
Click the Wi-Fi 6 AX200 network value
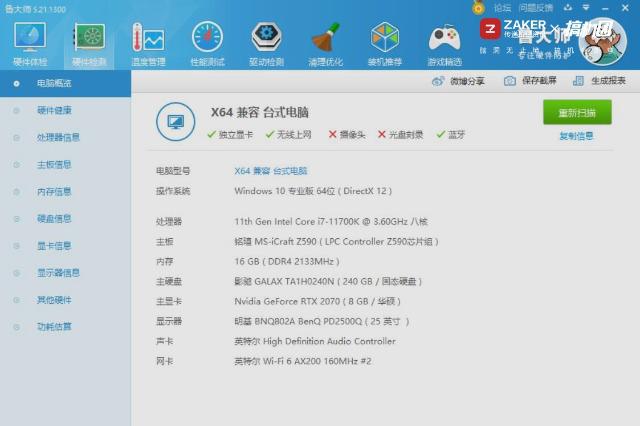303,361
